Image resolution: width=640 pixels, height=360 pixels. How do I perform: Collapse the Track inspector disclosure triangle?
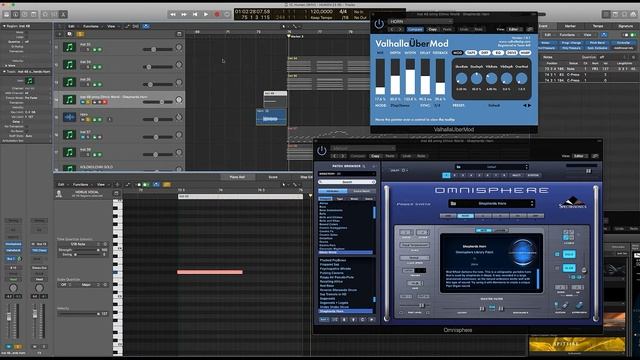click(4, 71)
